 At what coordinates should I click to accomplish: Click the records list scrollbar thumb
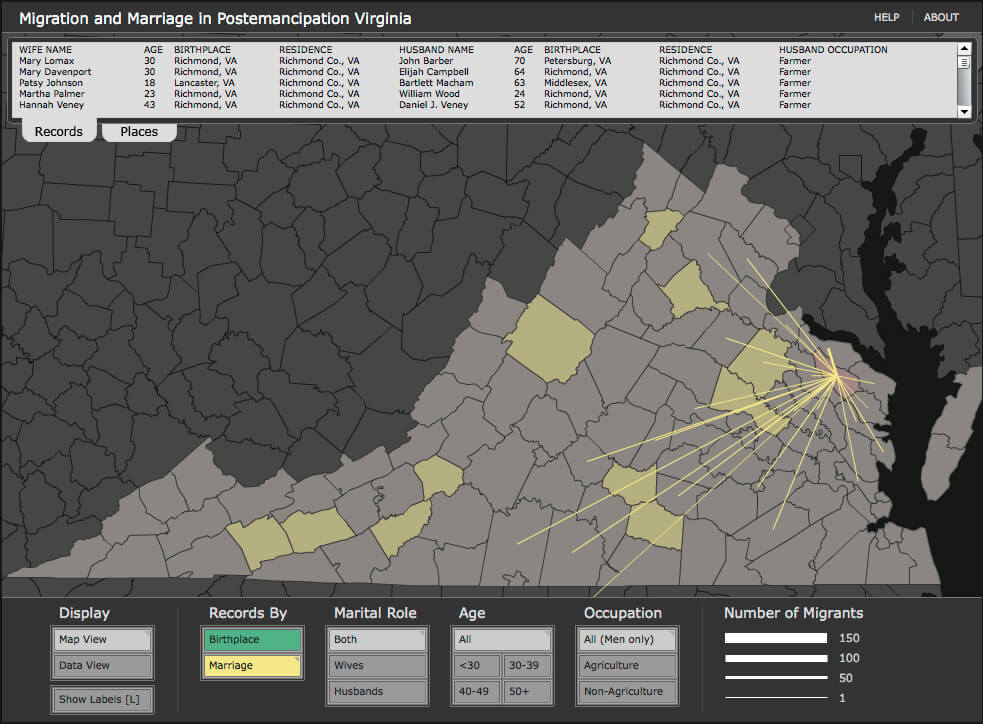pos(964,62)
